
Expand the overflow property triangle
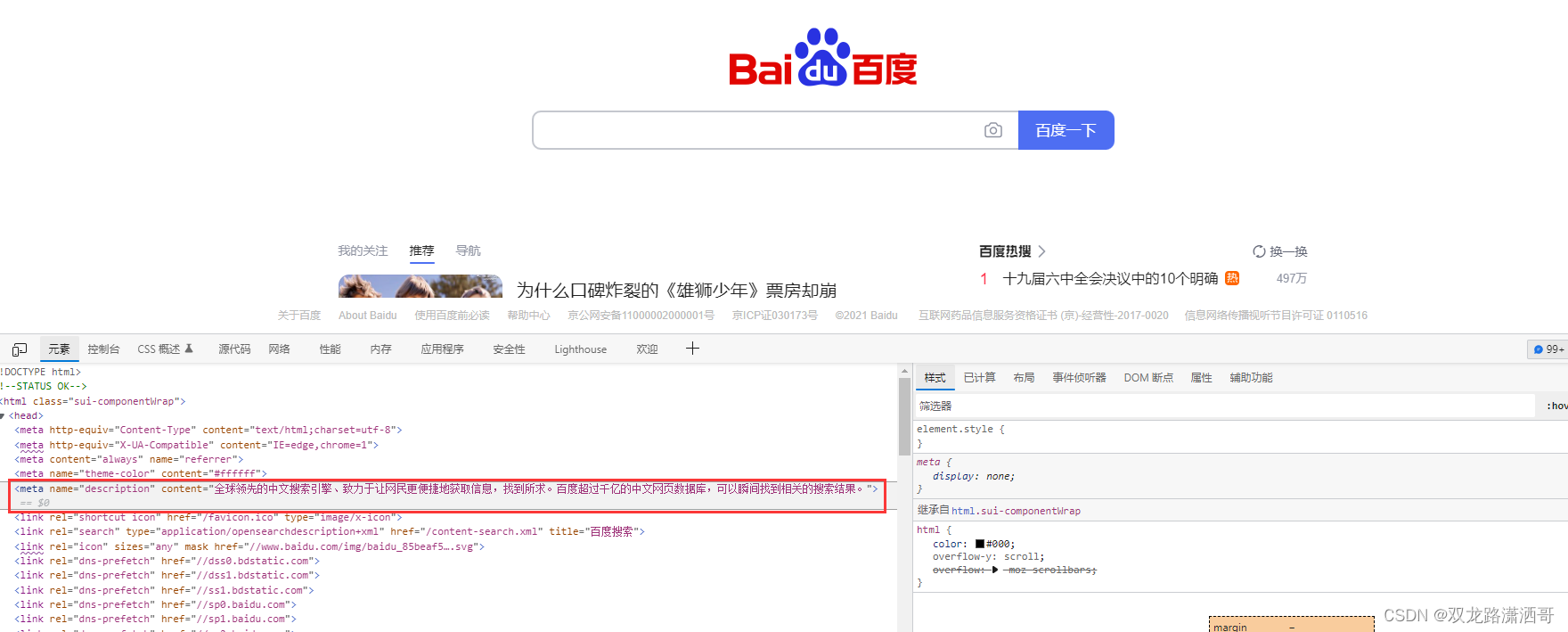pyautogui.click(x=995, y=570)
